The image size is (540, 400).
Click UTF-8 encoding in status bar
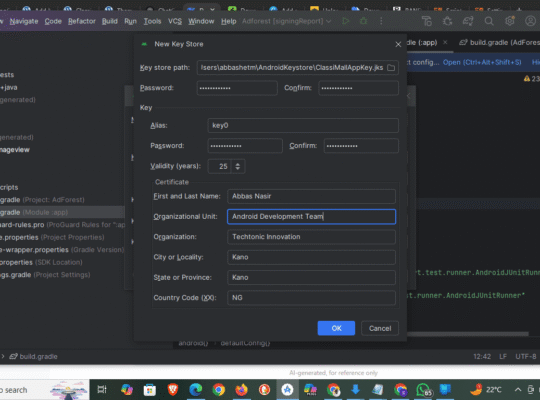click(x=526, y=357)
